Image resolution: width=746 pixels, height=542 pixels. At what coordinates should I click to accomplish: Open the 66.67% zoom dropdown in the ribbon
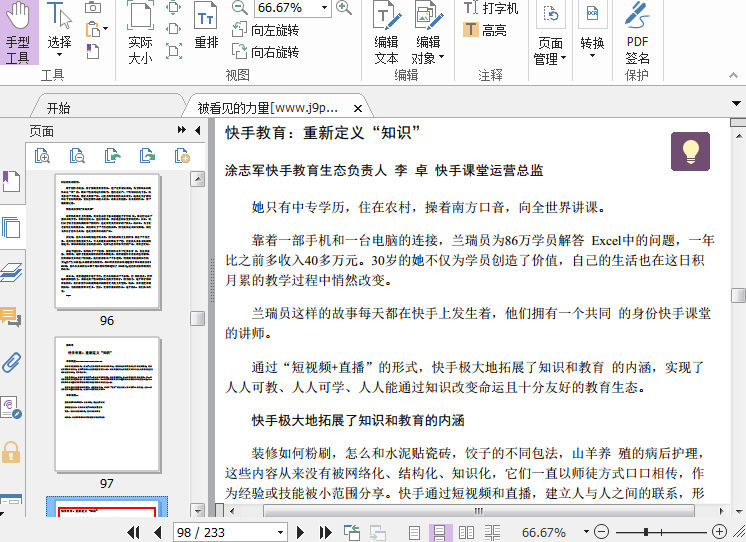coord(324,8)
